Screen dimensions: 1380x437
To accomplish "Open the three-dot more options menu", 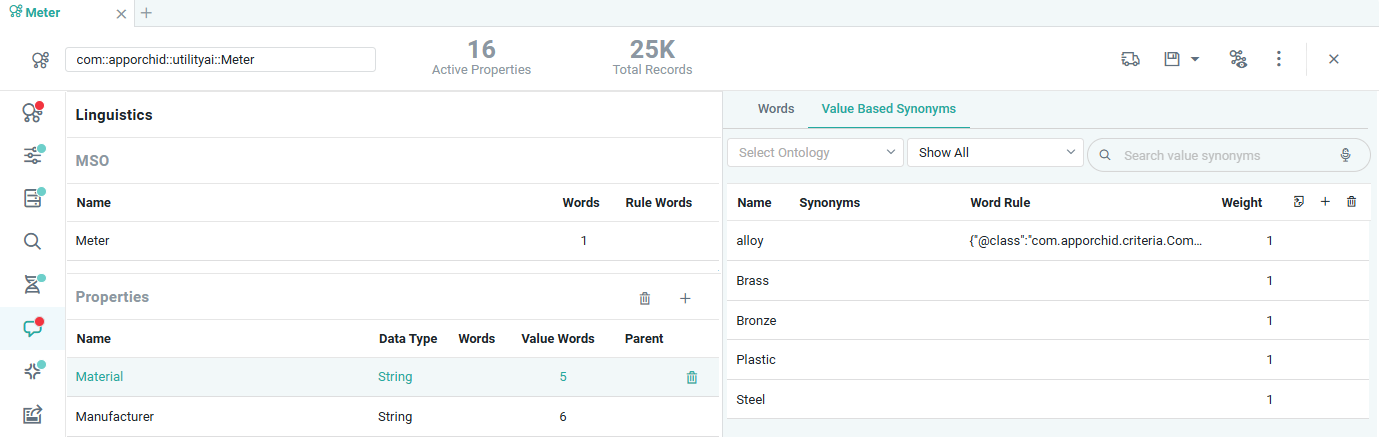I will point(1278,60).
